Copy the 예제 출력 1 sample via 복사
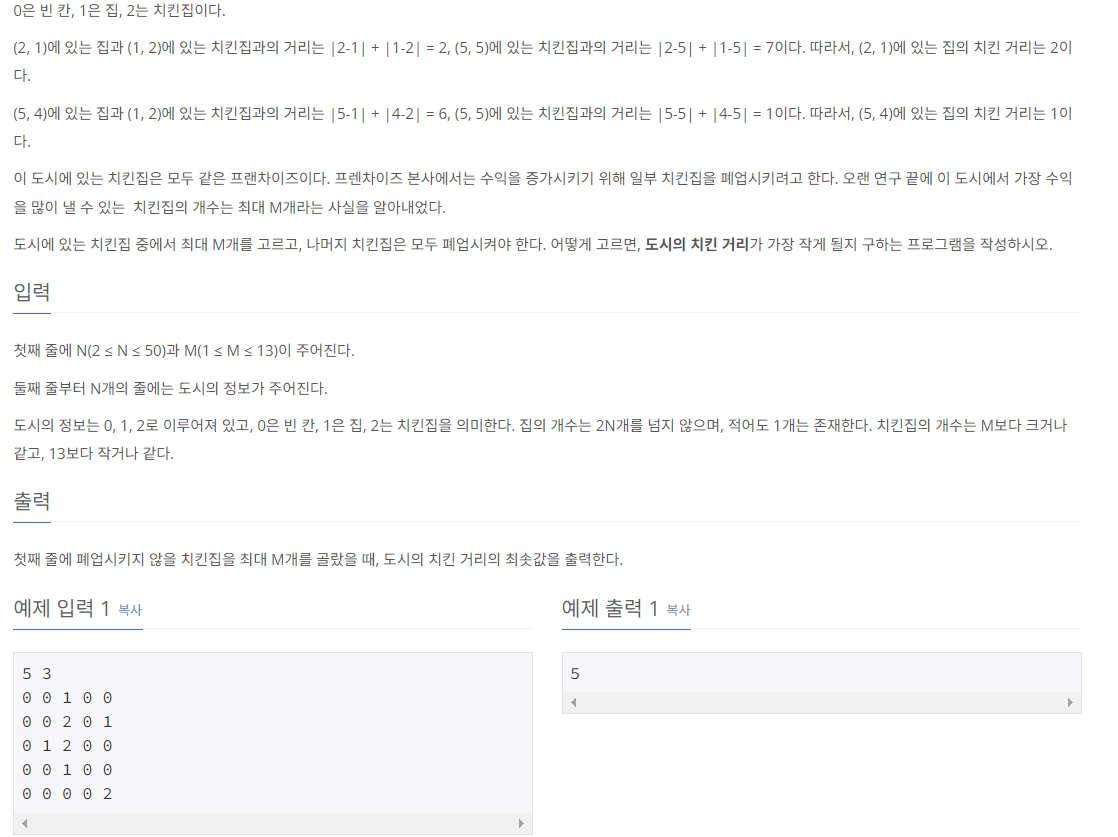This screenshot has width=1118, height=837. [678, 610]
